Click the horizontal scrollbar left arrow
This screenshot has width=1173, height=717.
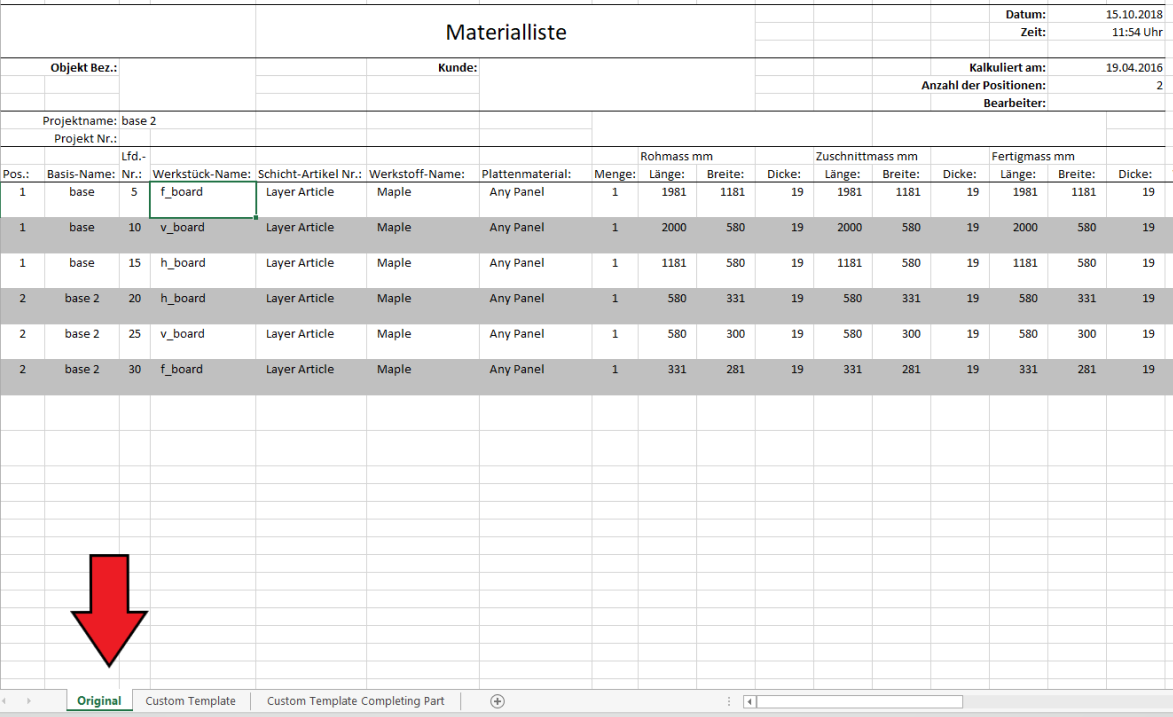point(750,702)
